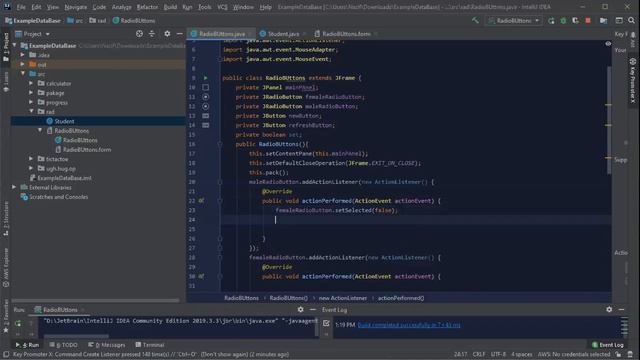
Task: Hide the Project panel with minus icon
Action: [180, 34]
